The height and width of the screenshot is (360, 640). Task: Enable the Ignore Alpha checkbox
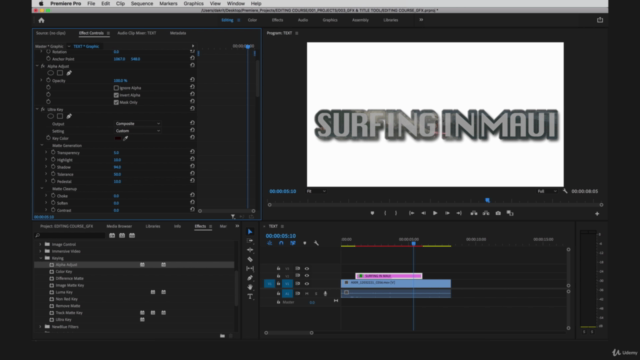coord(116,88)
